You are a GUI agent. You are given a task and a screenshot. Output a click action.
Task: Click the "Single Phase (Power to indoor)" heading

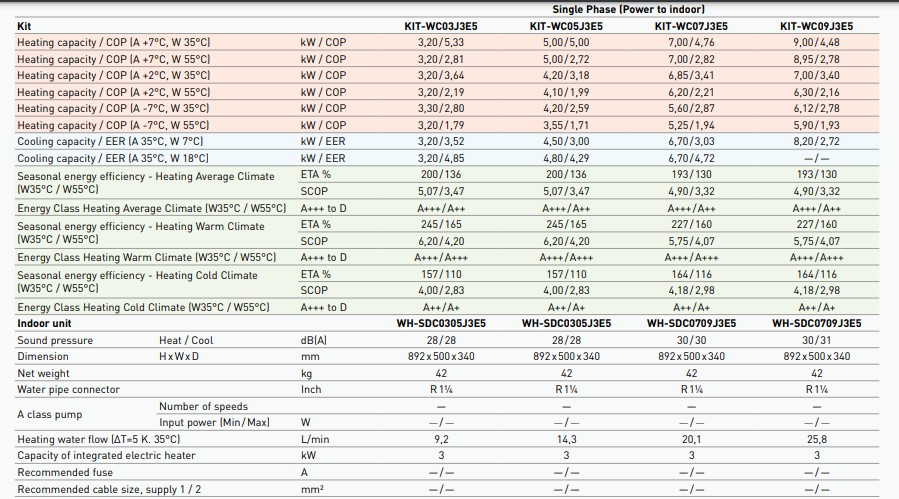pyautogui.click(x=628, y=9)
